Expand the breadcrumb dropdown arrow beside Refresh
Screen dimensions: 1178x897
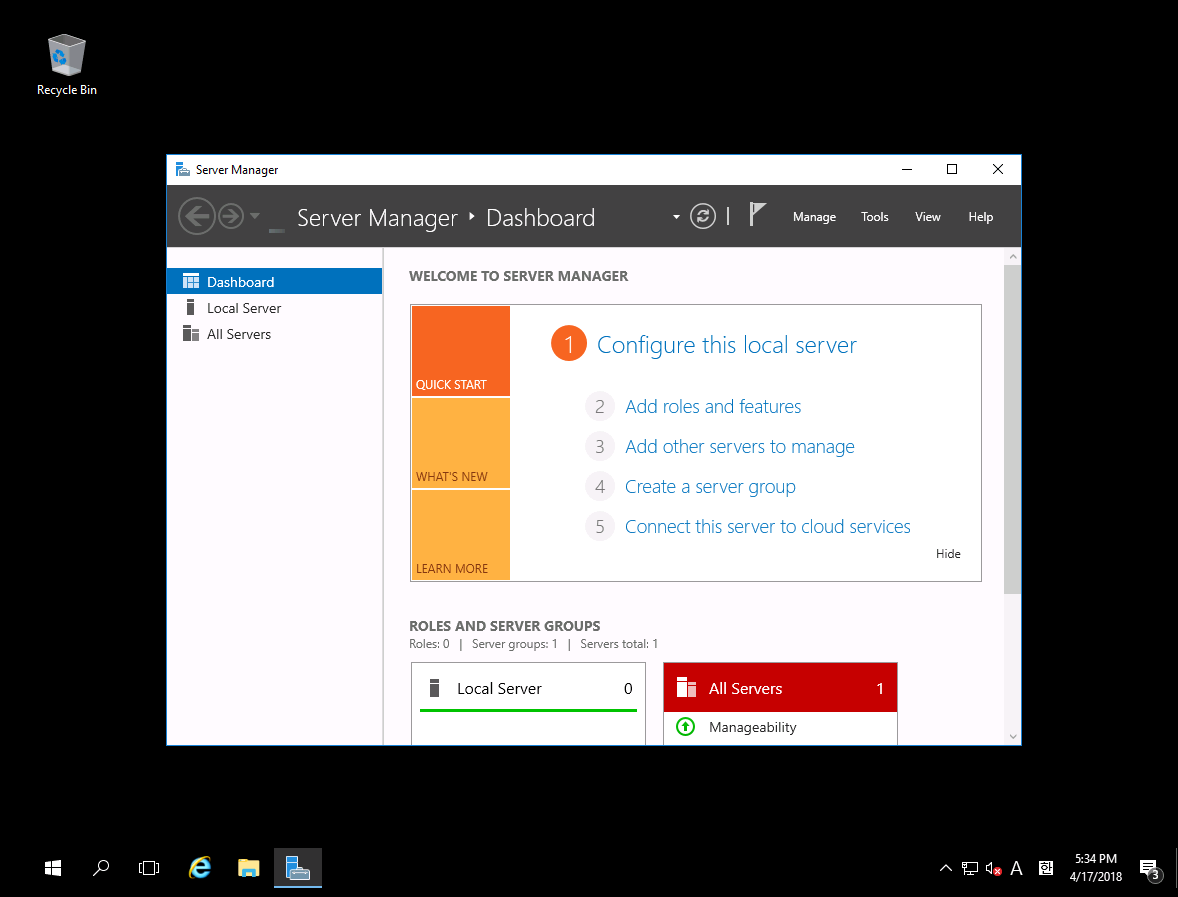pyautogui.click(x=676, y=217)
